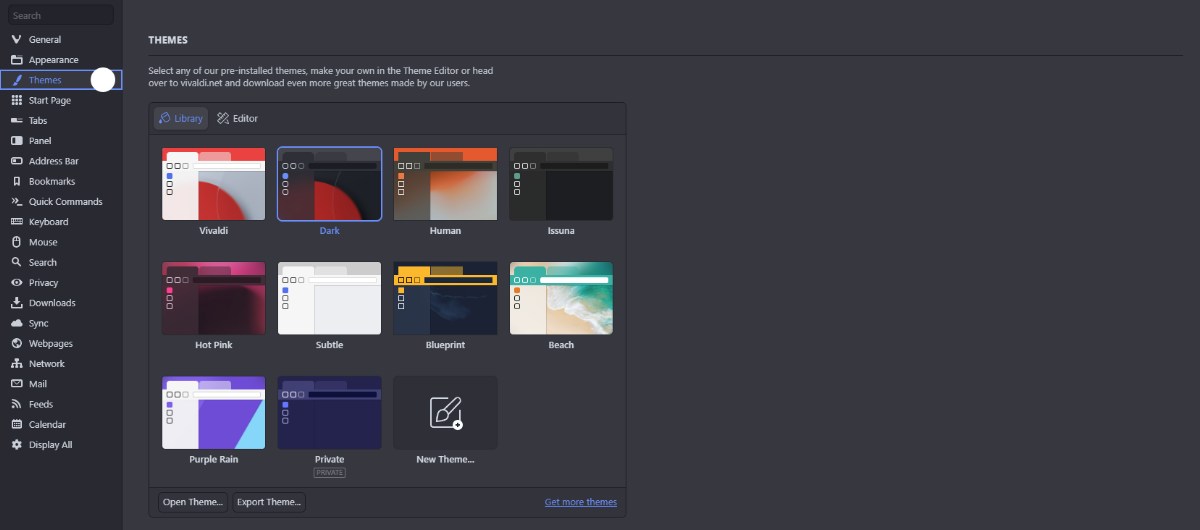1200x530 pixels.
Task: Open General settings section
Action: coord(61,39)
